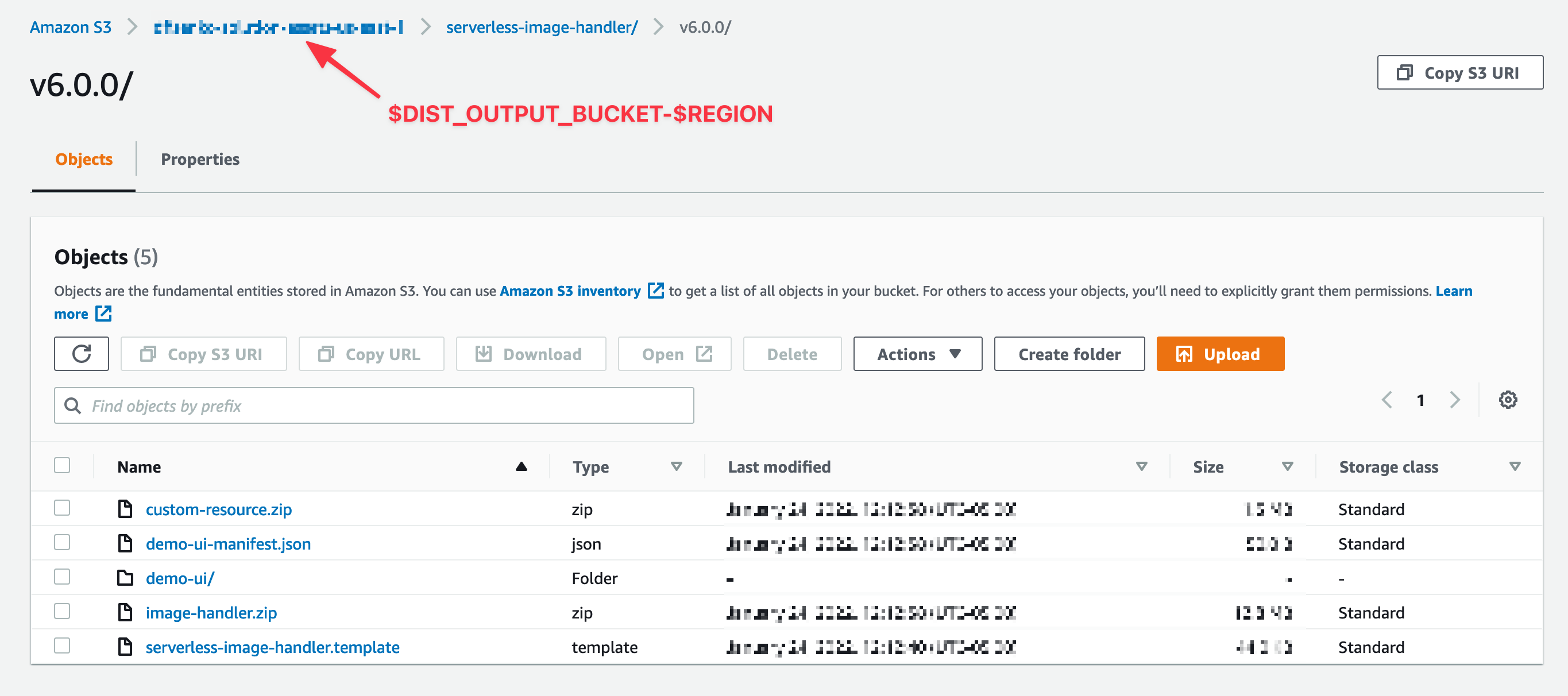Click the file icon beside custom-resource.zip
The height and width of the screenshot is (696, 1568).
click(x=125, y=509)
